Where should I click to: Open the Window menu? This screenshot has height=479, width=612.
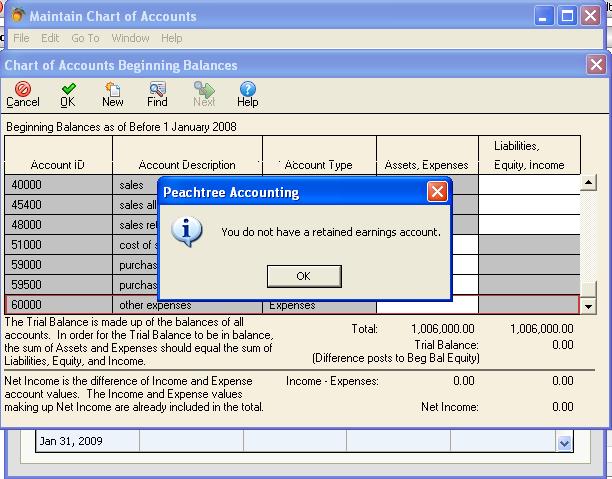pyautogui.click(x=130, y=38)
